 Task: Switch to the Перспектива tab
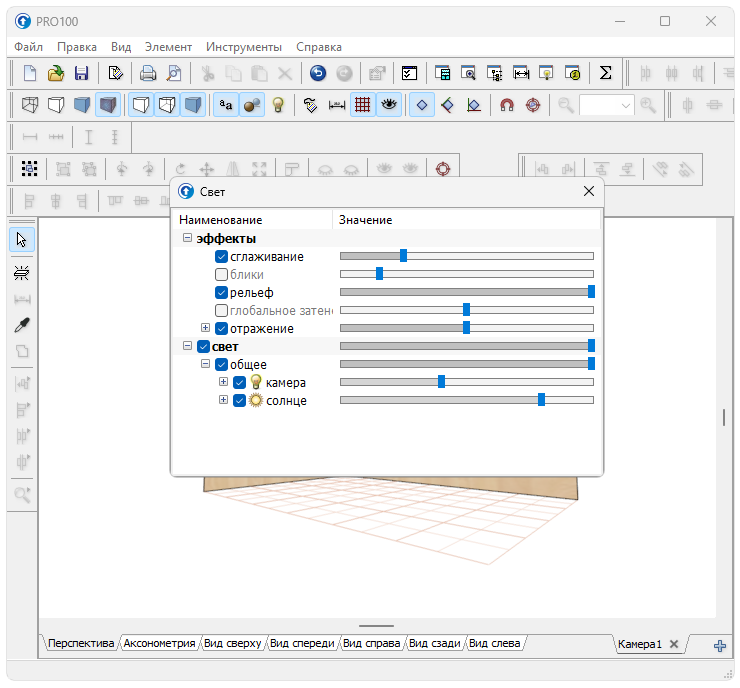tap(81, 643)
